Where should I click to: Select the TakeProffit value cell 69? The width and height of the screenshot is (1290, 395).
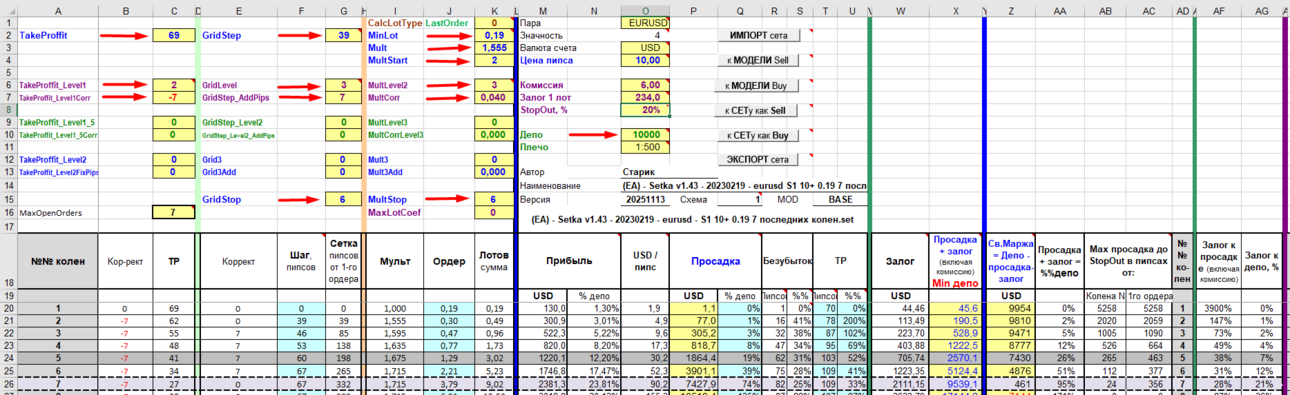click(x=174, y=35)
